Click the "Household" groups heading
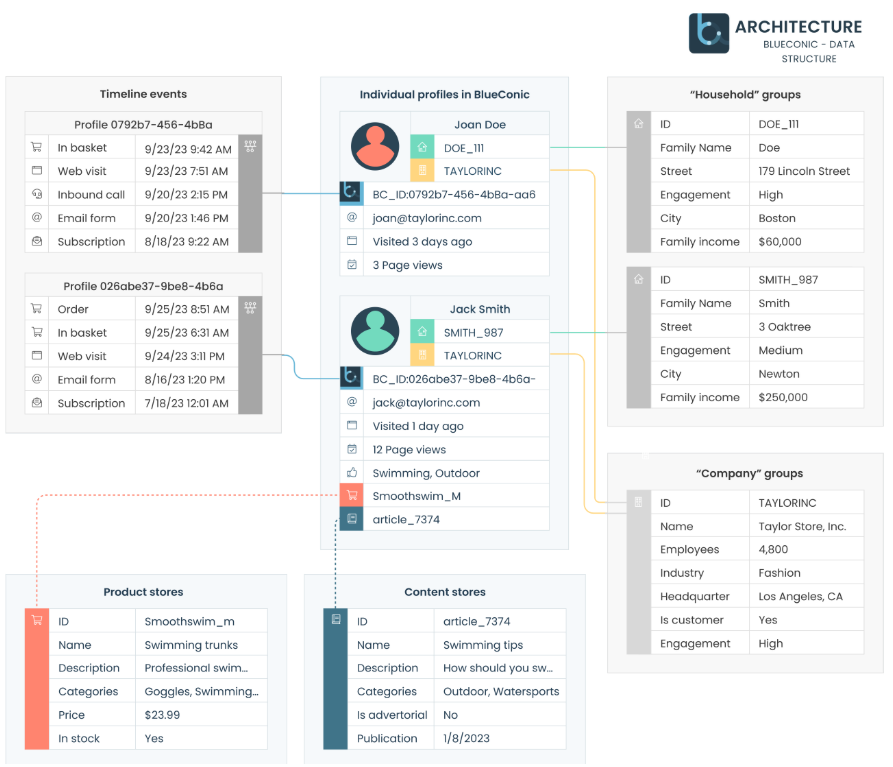Viewport: 893px width, 767px height. (745, 95)
